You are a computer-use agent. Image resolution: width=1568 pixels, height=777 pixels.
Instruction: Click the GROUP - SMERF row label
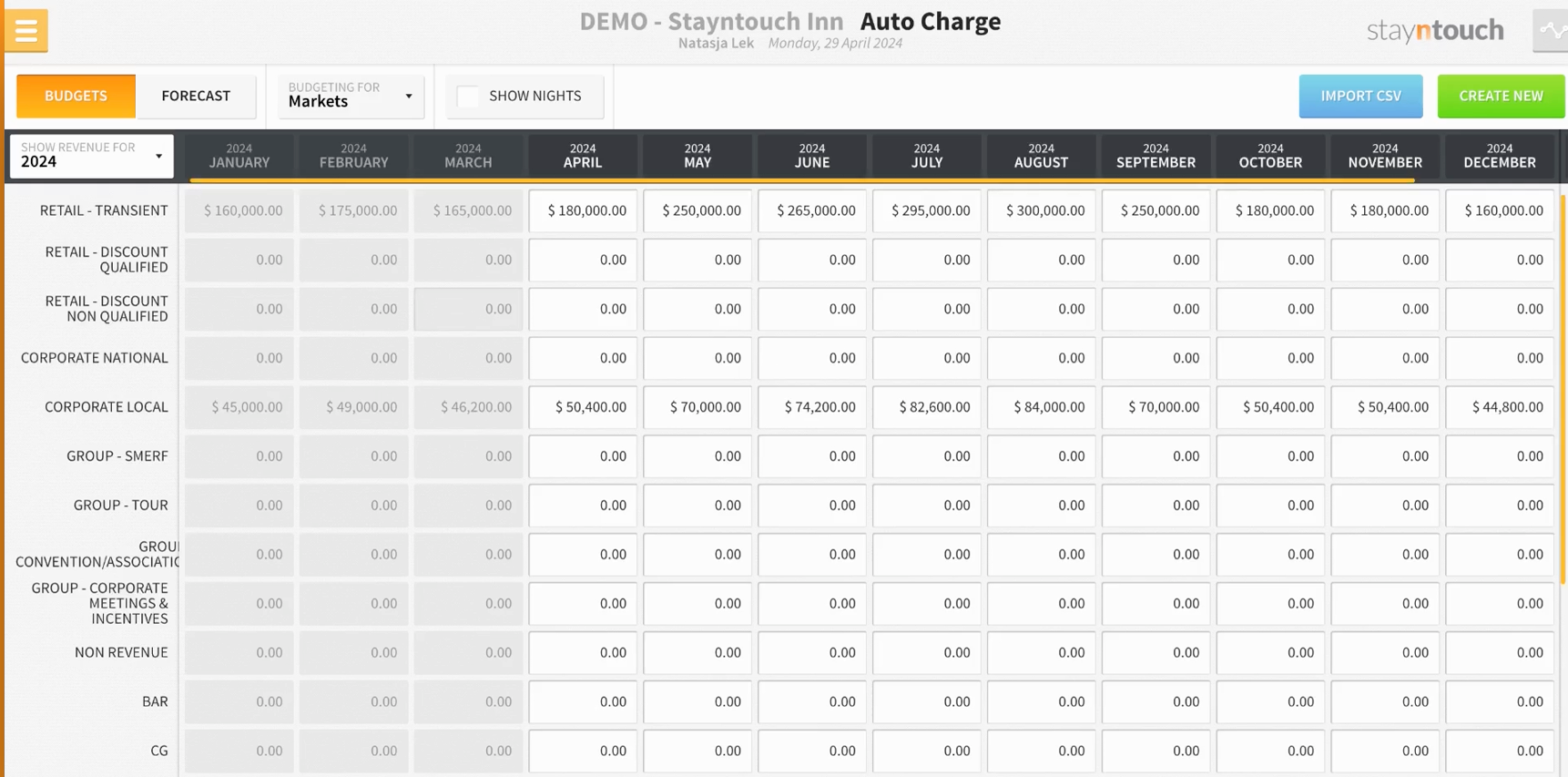point(117,456)
